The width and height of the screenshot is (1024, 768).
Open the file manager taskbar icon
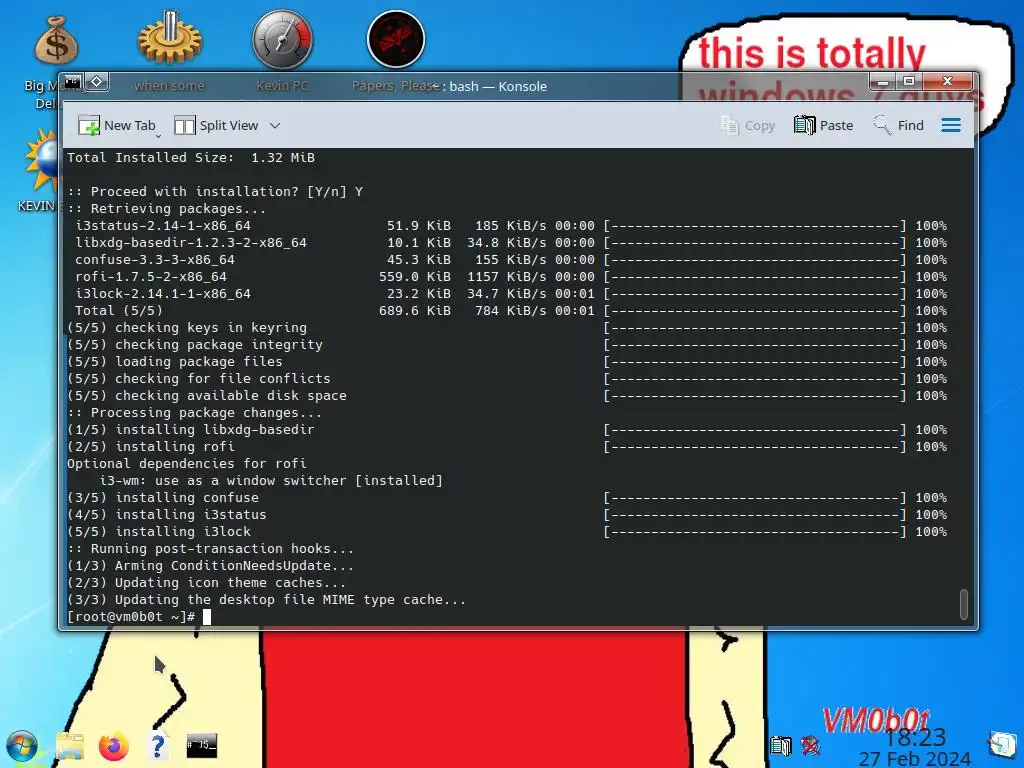[70, 746]
